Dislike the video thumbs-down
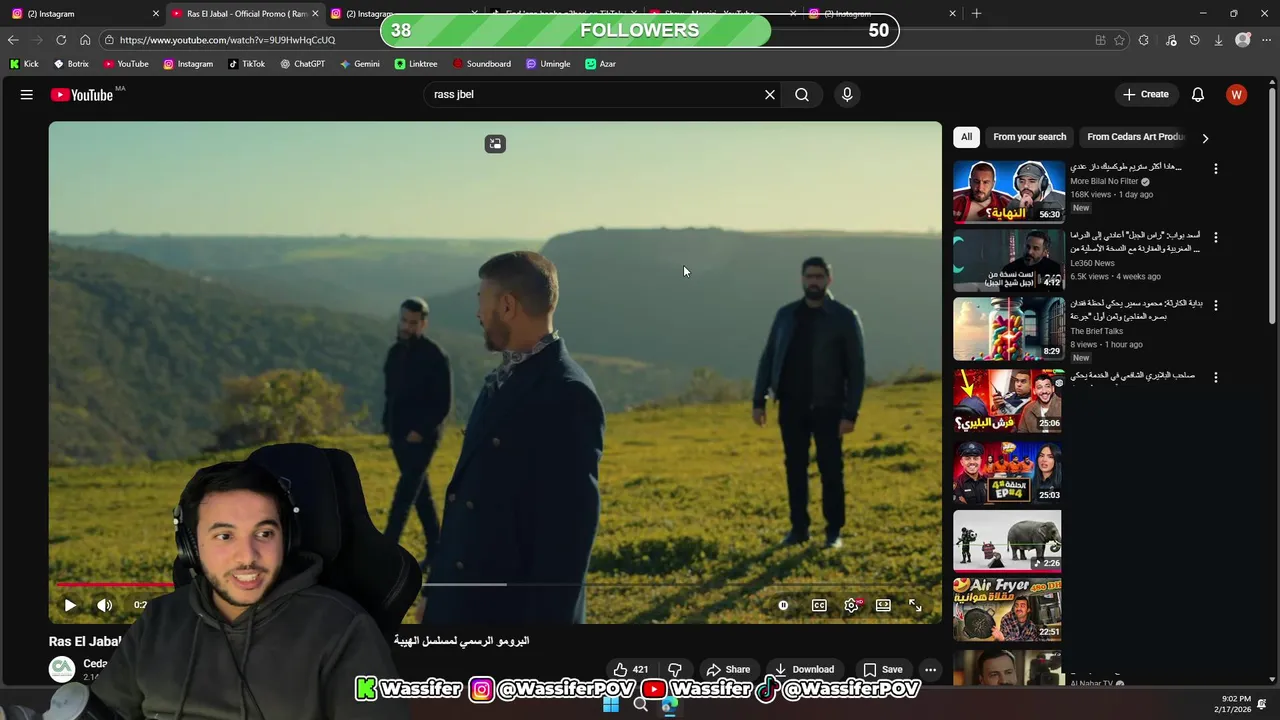 675,670
